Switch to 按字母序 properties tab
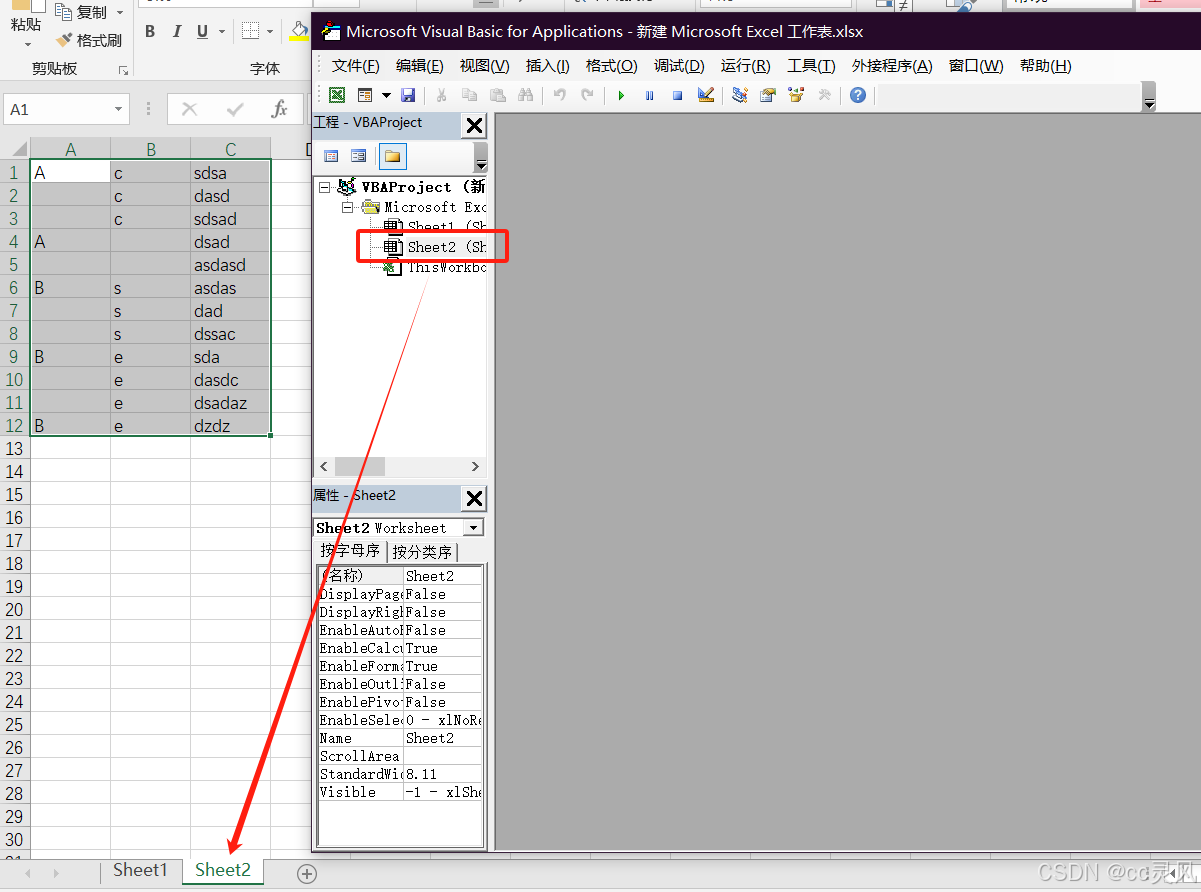 coord(350,551)
